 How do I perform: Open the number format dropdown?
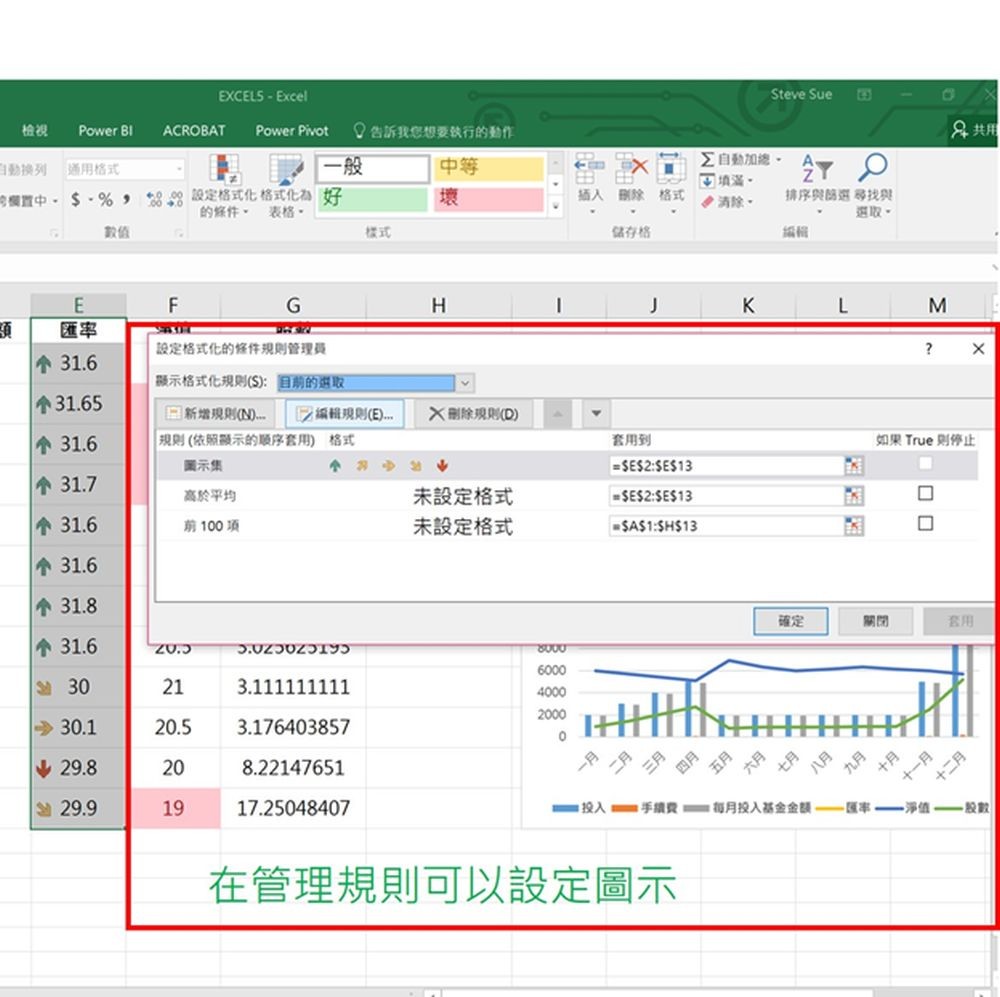pyautogui.click(x=179, y=169)
